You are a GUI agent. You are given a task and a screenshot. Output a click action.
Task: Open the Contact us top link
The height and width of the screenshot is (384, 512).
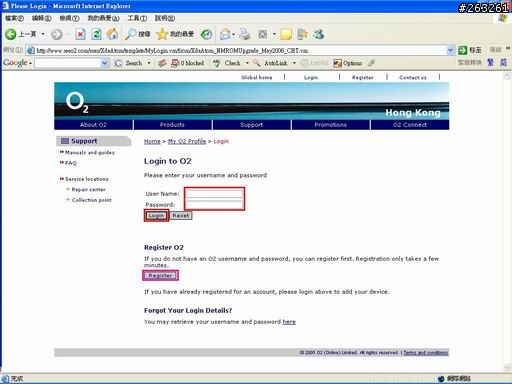413,77
